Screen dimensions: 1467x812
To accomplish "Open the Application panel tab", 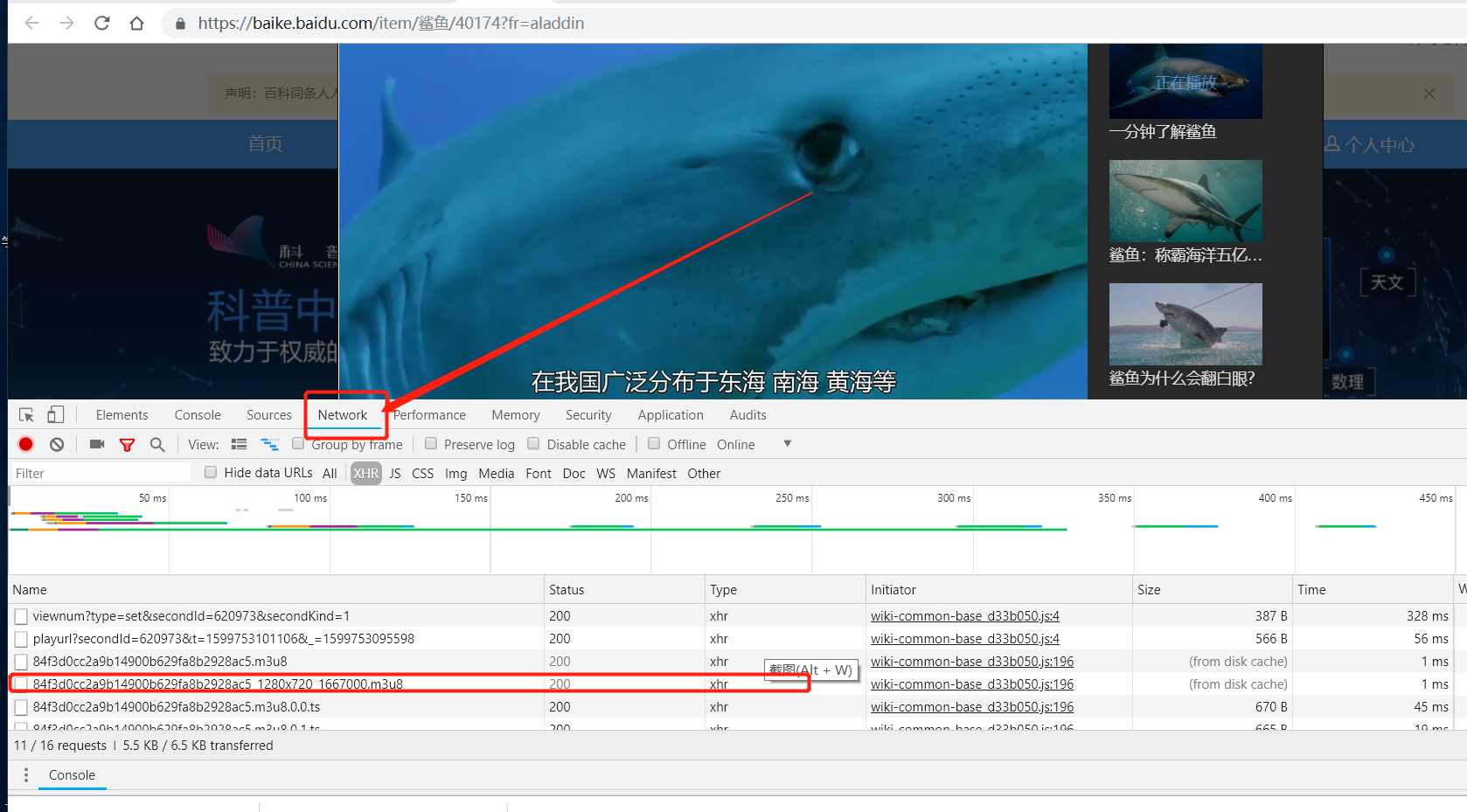I will point(671,414).
